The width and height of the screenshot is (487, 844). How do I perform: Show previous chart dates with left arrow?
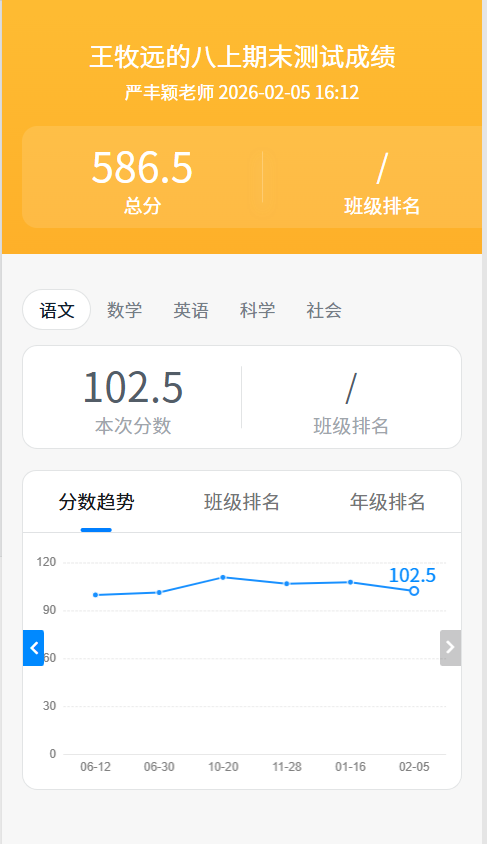click(33, 648)
